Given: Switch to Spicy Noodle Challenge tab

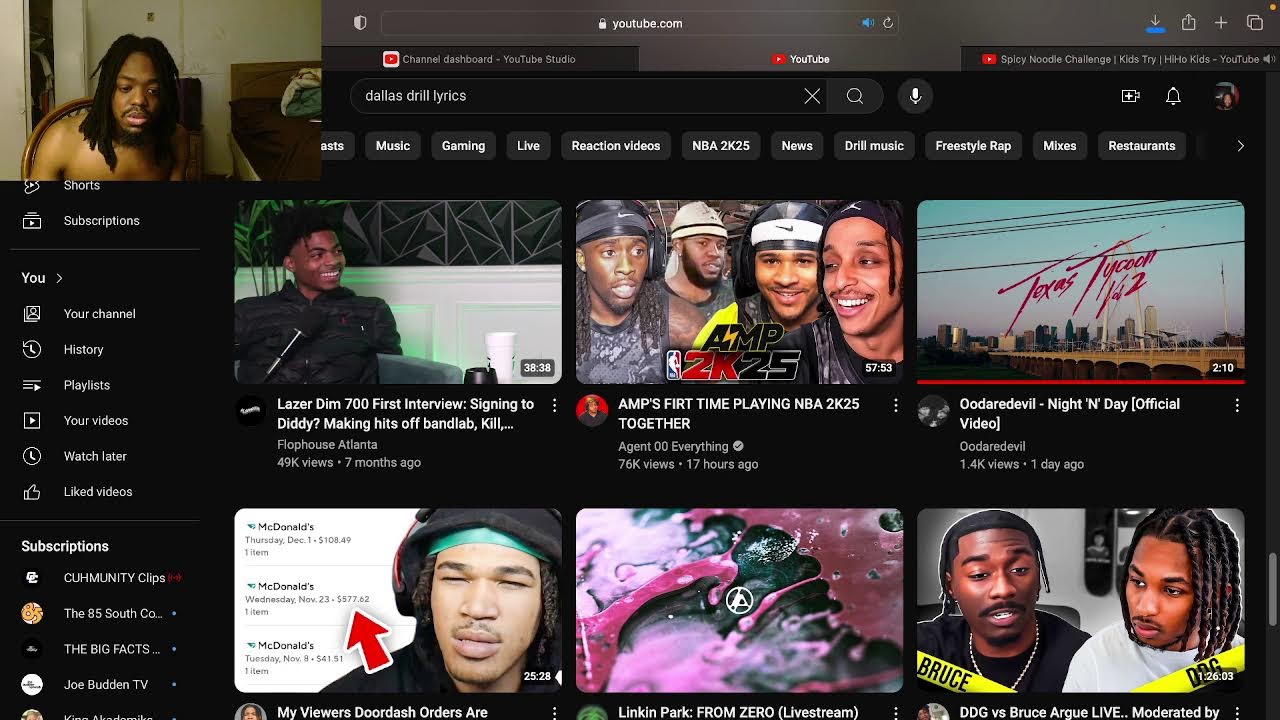Looking at the screenshot, I should (x=1120, y=59).
